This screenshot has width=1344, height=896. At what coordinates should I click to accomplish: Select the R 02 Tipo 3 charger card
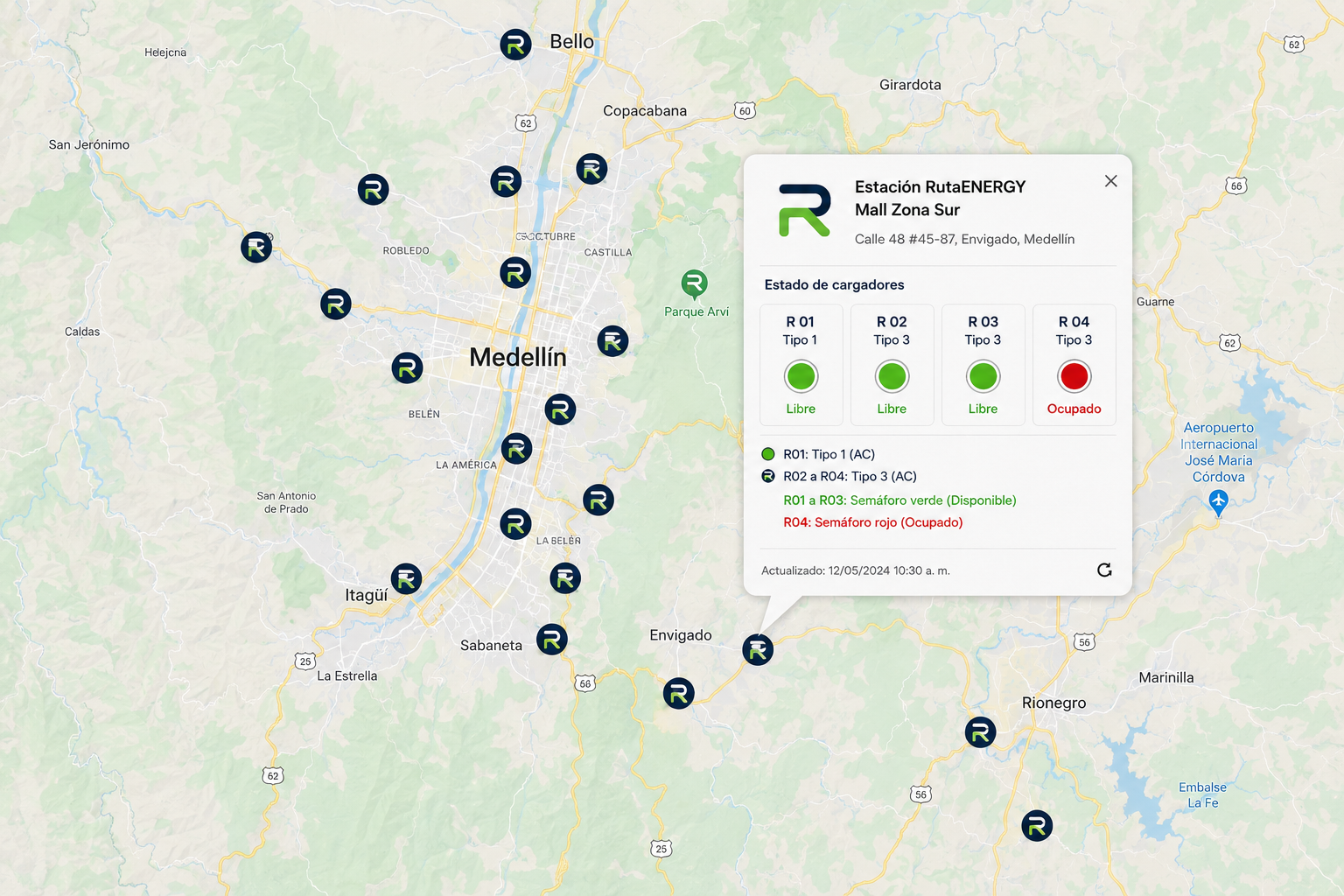point(892,365)
